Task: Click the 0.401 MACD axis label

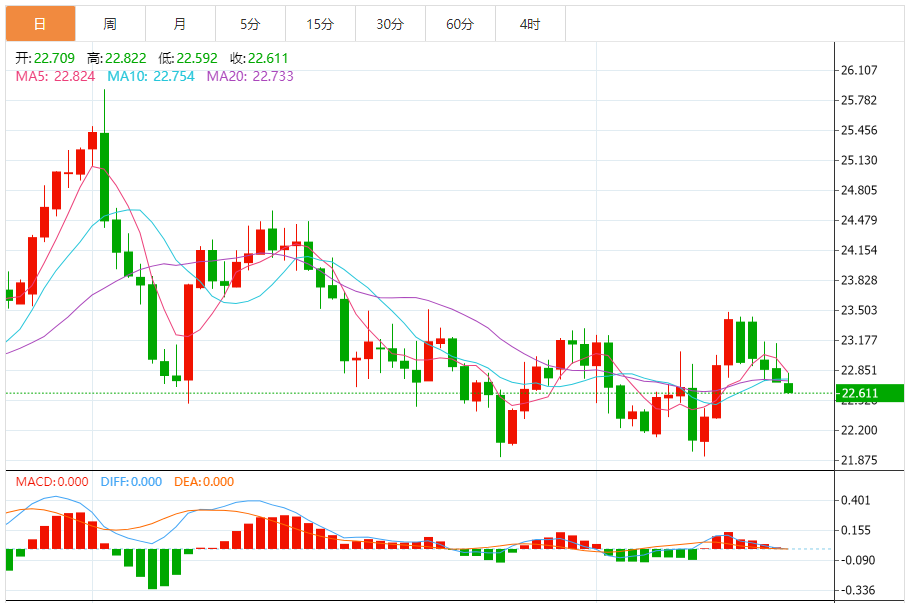Action: click(856, 500)
